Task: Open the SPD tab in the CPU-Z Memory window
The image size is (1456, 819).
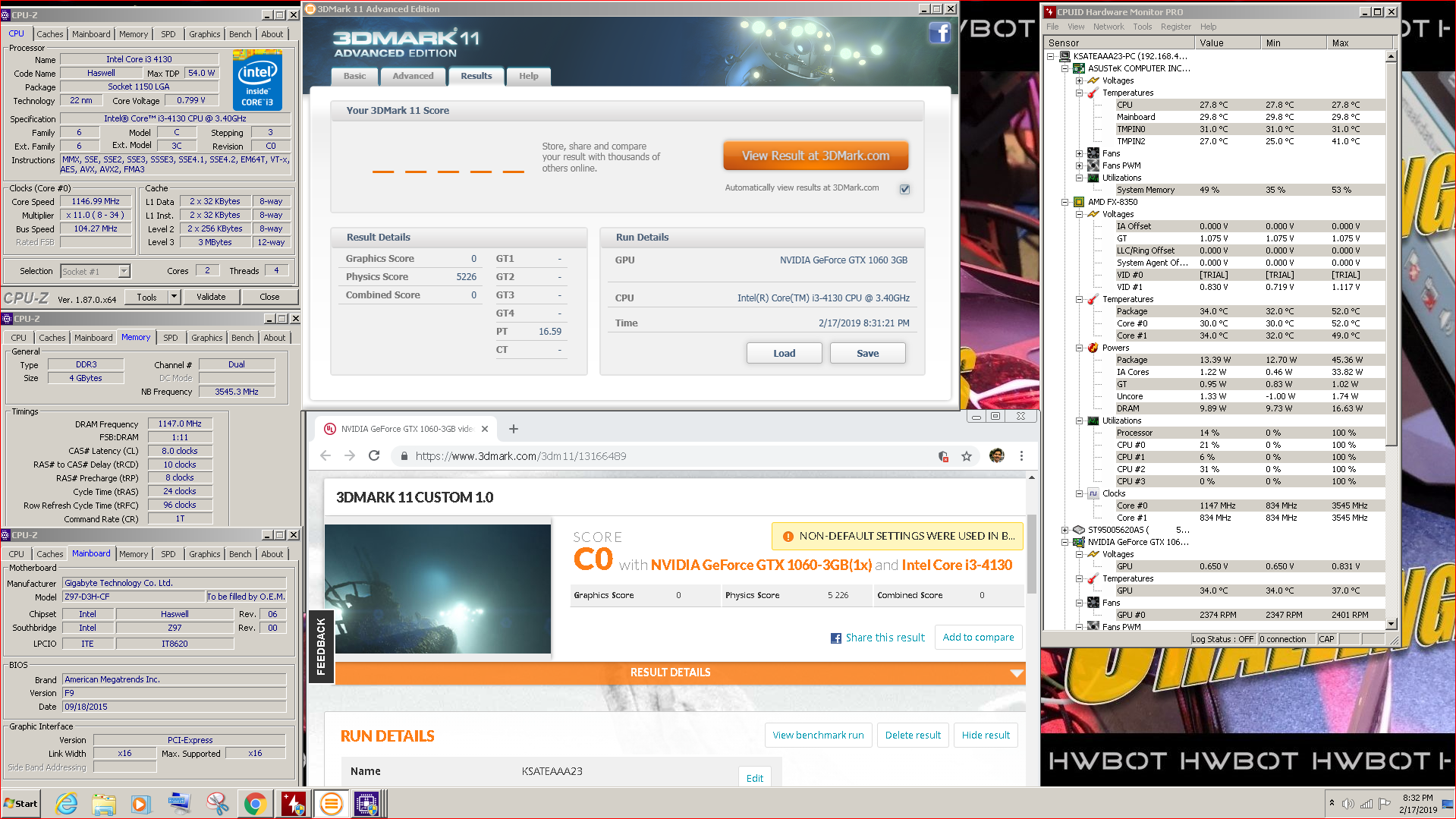Action: 171,338
